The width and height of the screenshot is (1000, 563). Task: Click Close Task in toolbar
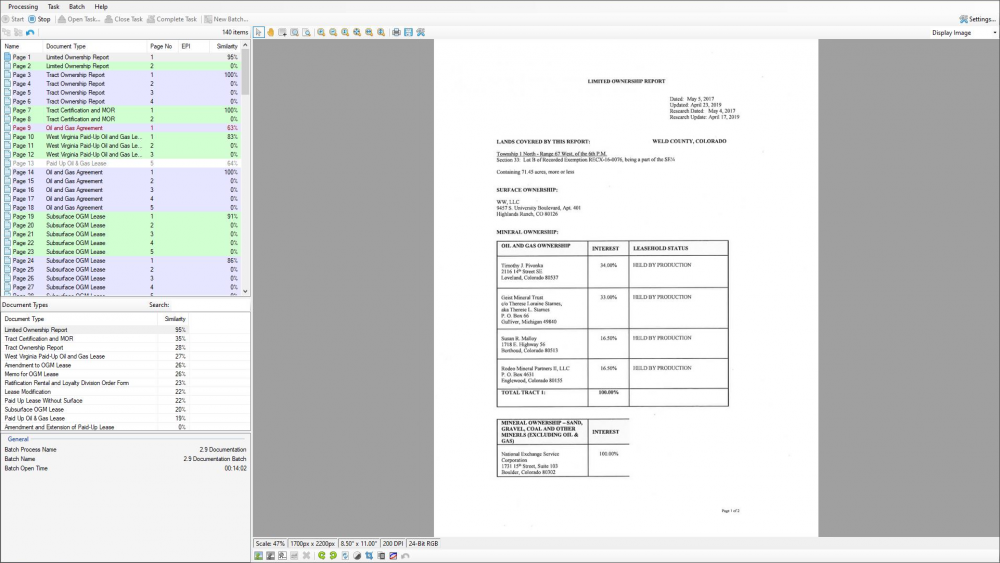tap(124, 19)
